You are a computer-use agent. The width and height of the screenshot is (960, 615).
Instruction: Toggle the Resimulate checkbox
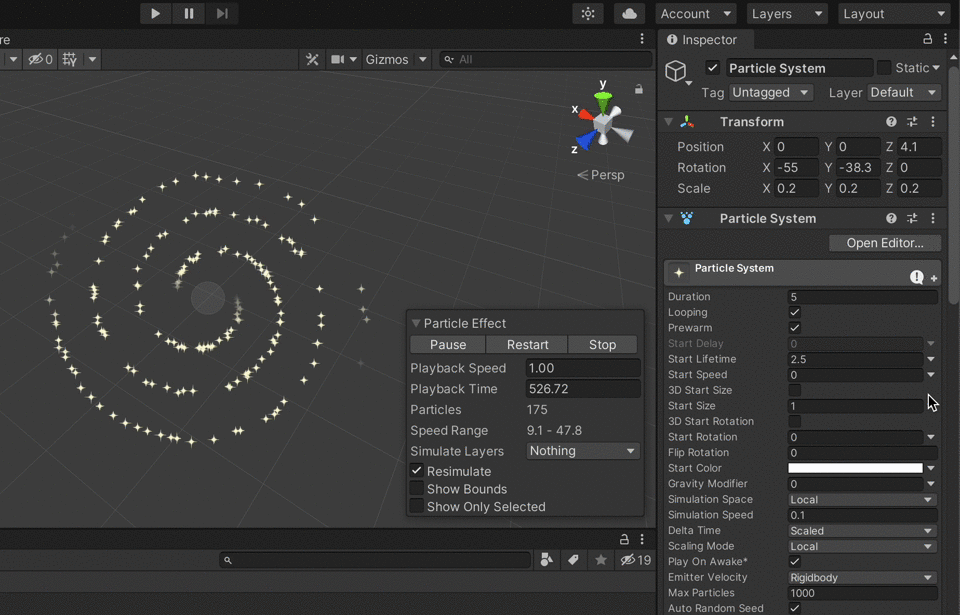tap(416, 471)
